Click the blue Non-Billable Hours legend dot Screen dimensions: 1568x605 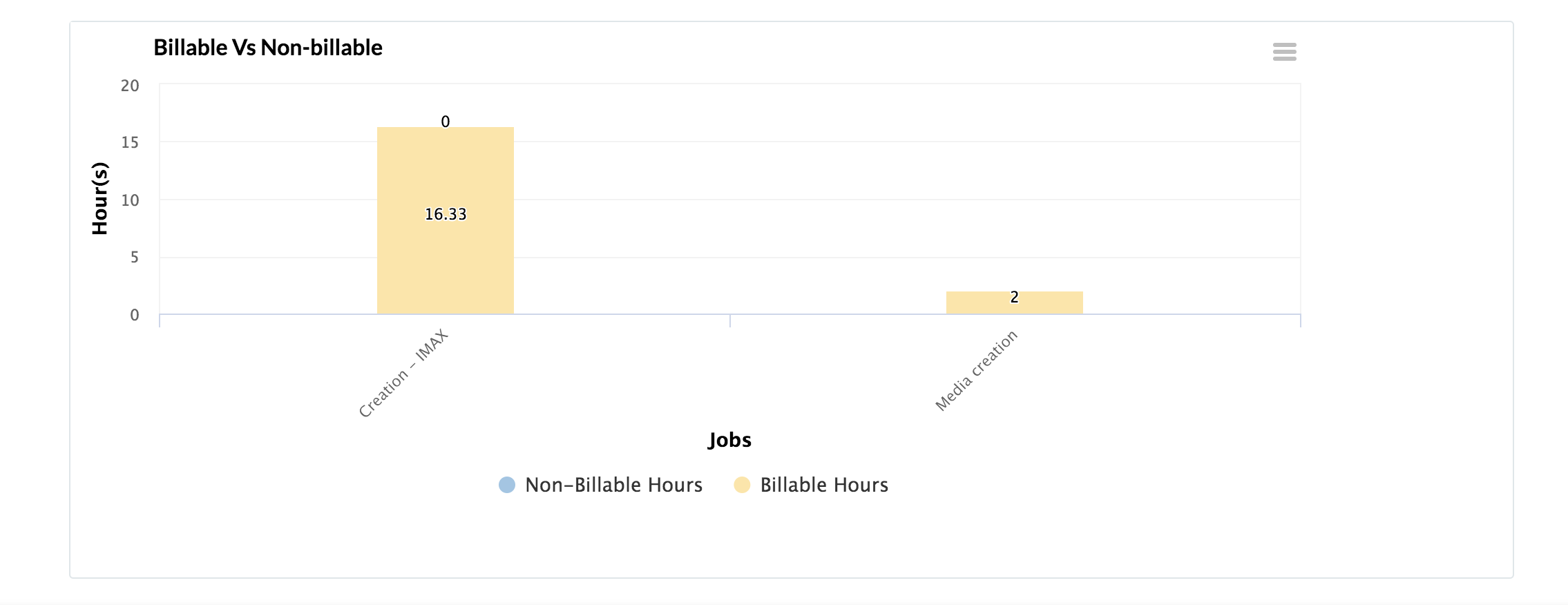507,485
